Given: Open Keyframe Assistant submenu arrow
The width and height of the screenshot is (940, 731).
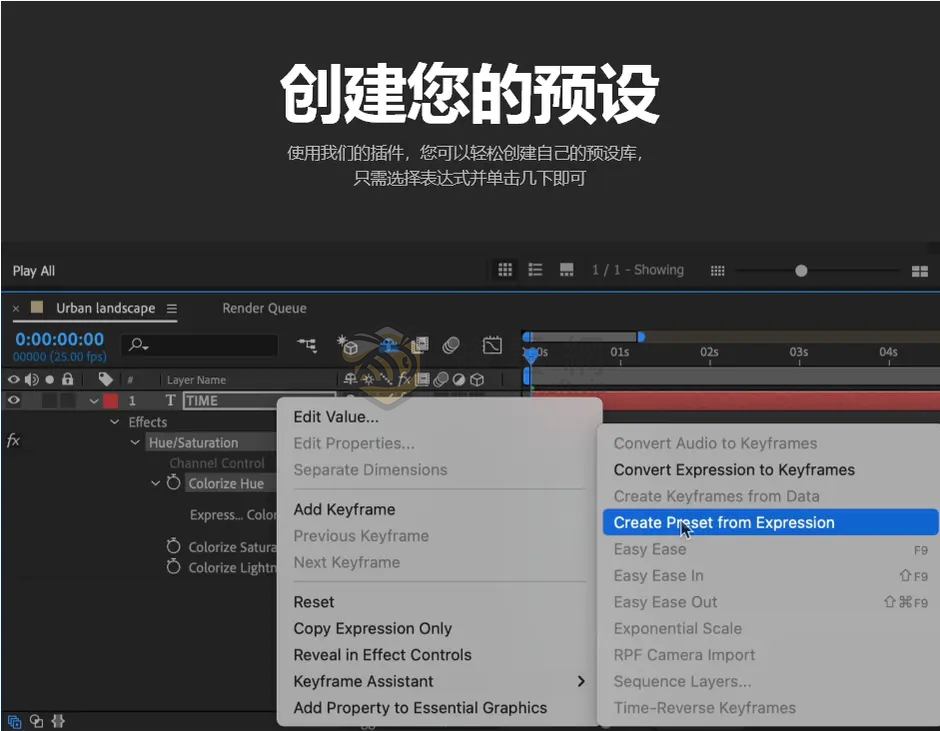Looking at the screenshot, I should tap(580, 681).
